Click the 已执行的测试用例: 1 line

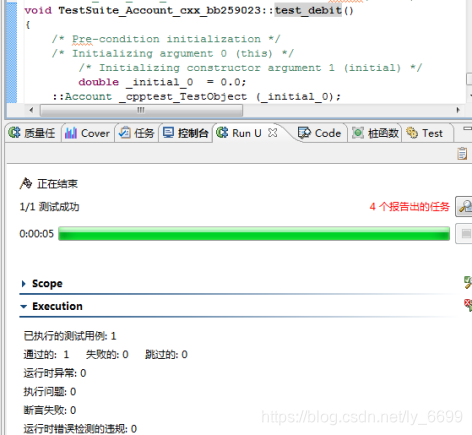point(70,336)
